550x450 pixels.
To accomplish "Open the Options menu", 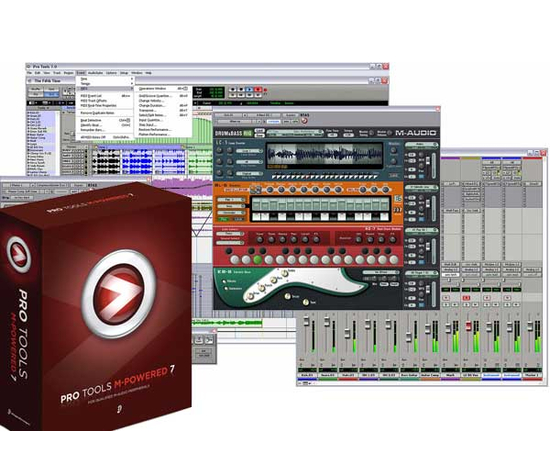I will [x=112, y=73].
